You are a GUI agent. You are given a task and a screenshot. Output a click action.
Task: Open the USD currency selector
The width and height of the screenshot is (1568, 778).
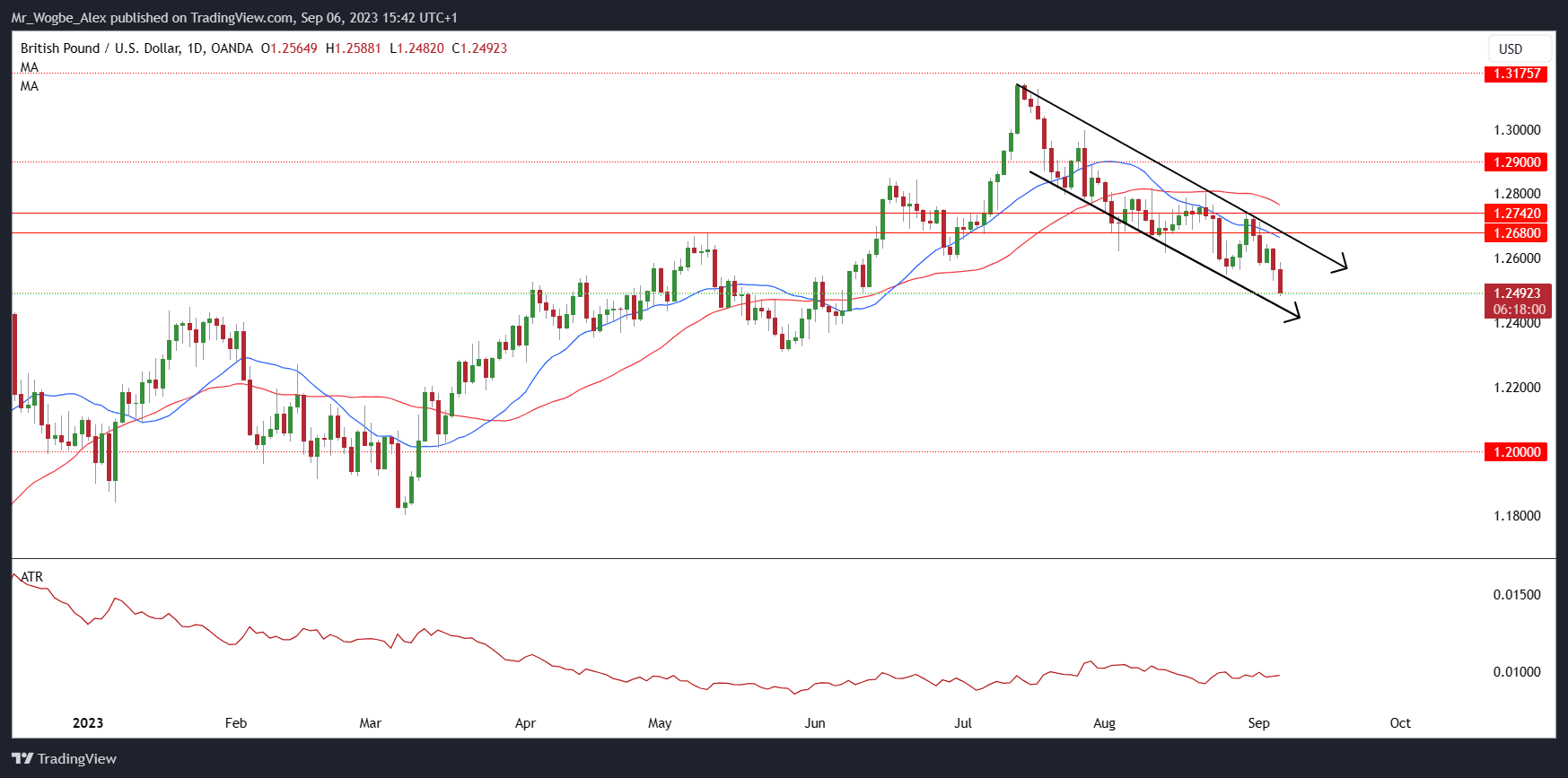click(1520, 49)
